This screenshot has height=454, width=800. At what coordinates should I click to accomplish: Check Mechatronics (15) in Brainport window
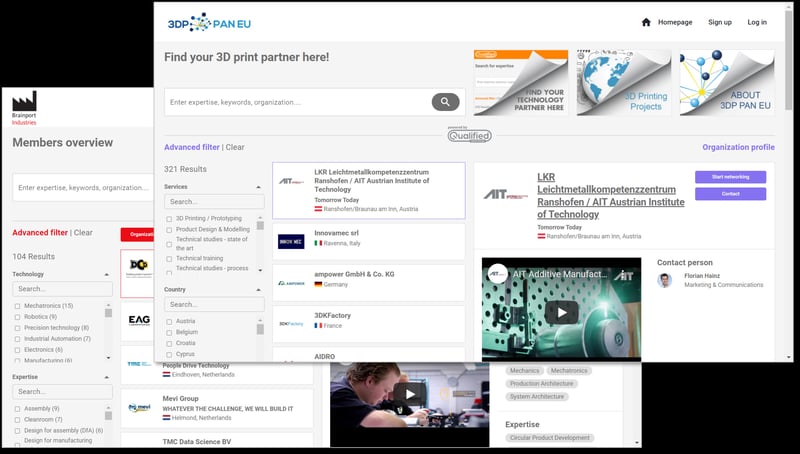coord(17,306)
